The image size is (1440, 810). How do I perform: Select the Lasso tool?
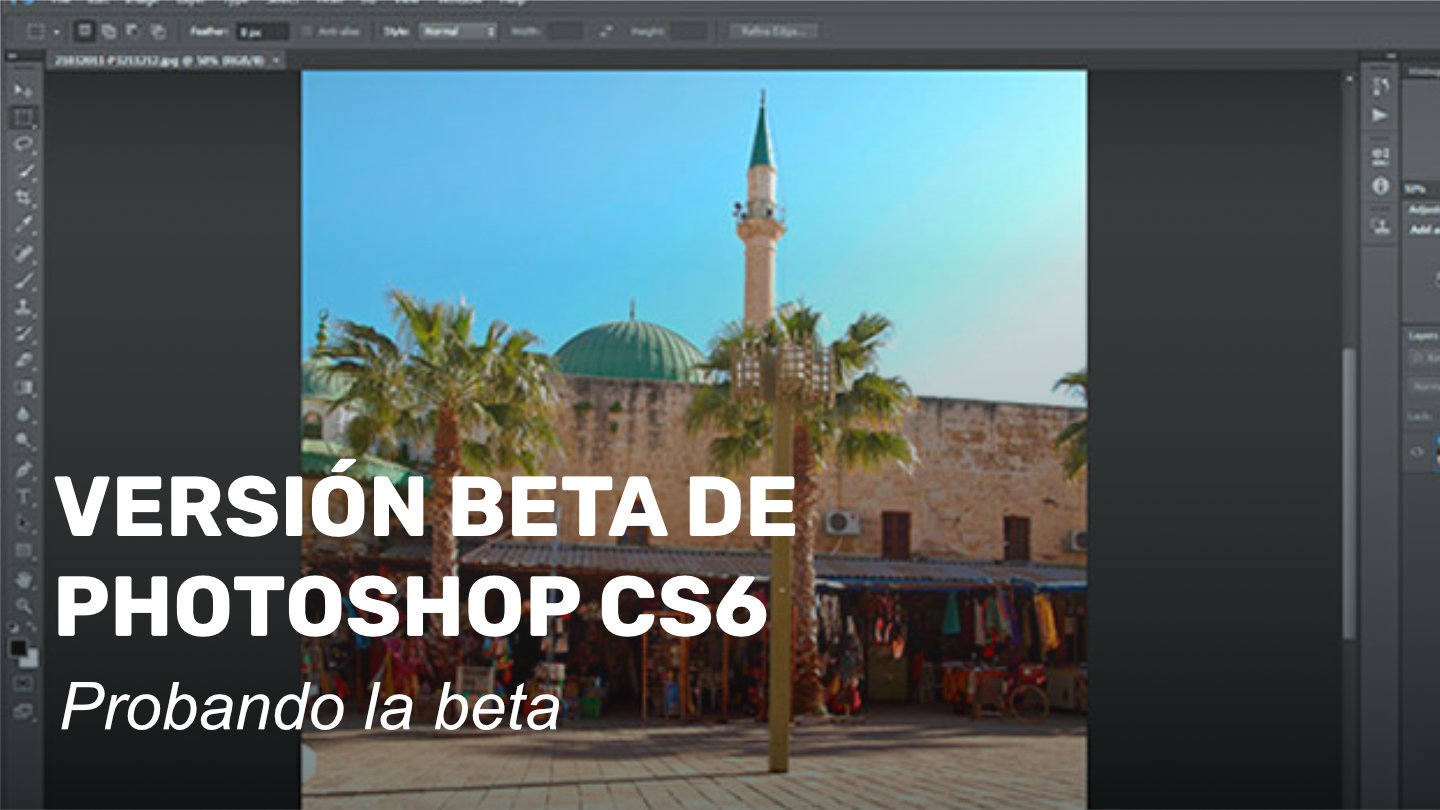(x=23, y=144)
